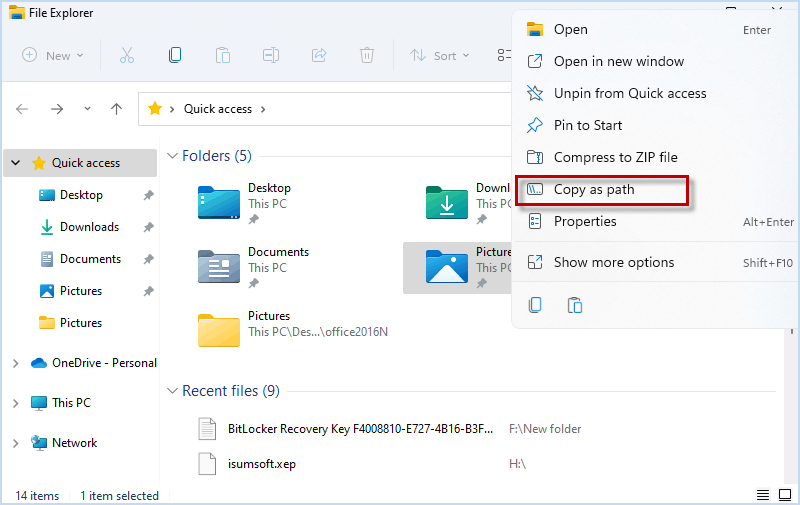Image resolution: width=800 pixels, height=505 pixels.
Task: Select Documents in the navigation pane
Action: [90, 259]
